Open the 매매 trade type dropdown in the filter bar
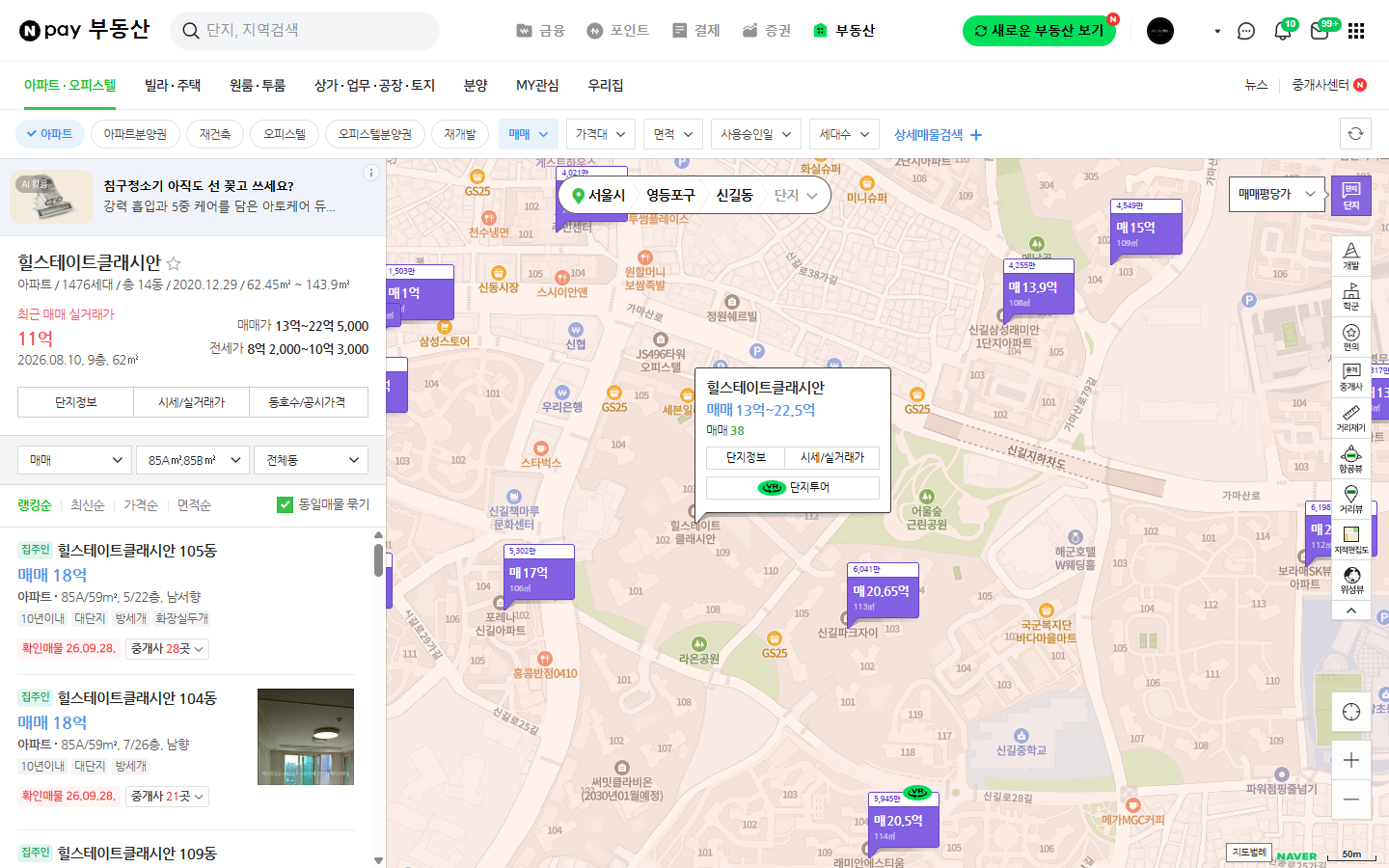 [x=529, y=134]
